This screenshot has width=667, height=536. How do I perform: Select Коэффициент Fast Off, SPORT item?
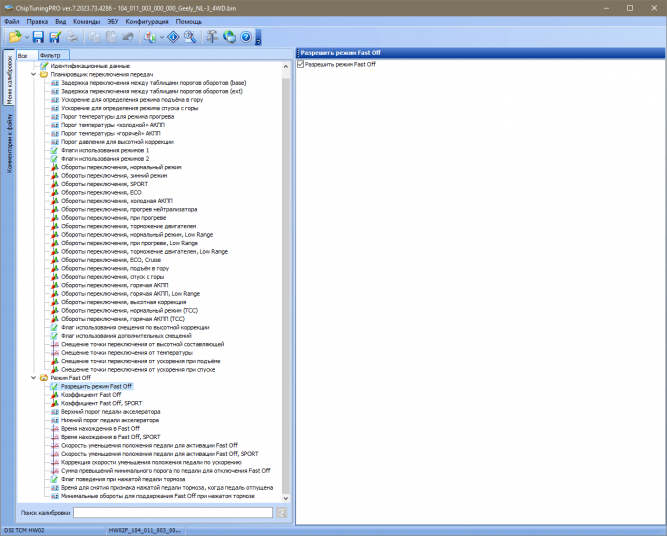102,403
